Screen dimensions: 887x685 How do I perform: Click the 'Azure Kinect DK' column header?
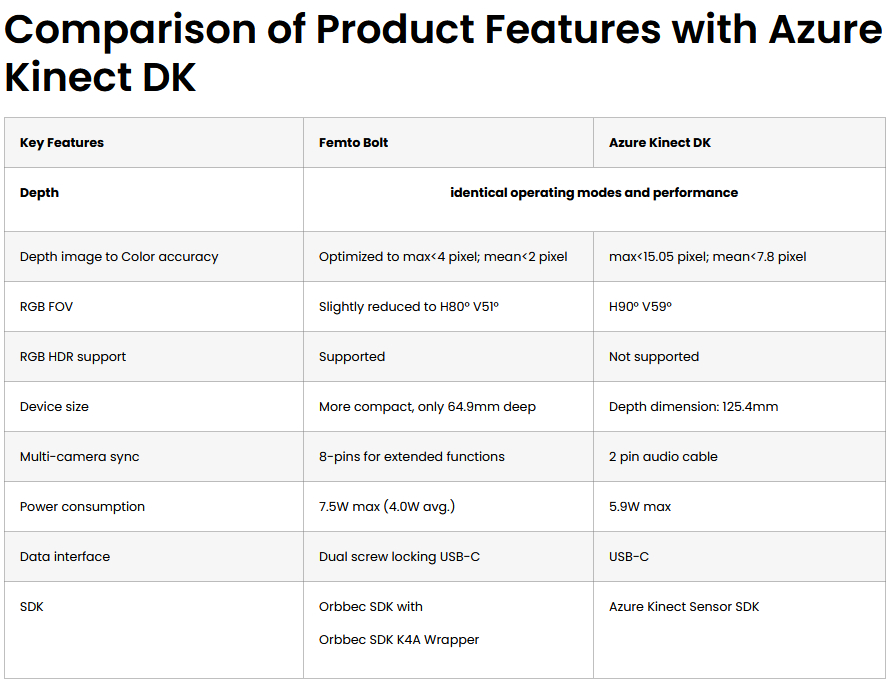pyautogui.click(x=660, y=143)
